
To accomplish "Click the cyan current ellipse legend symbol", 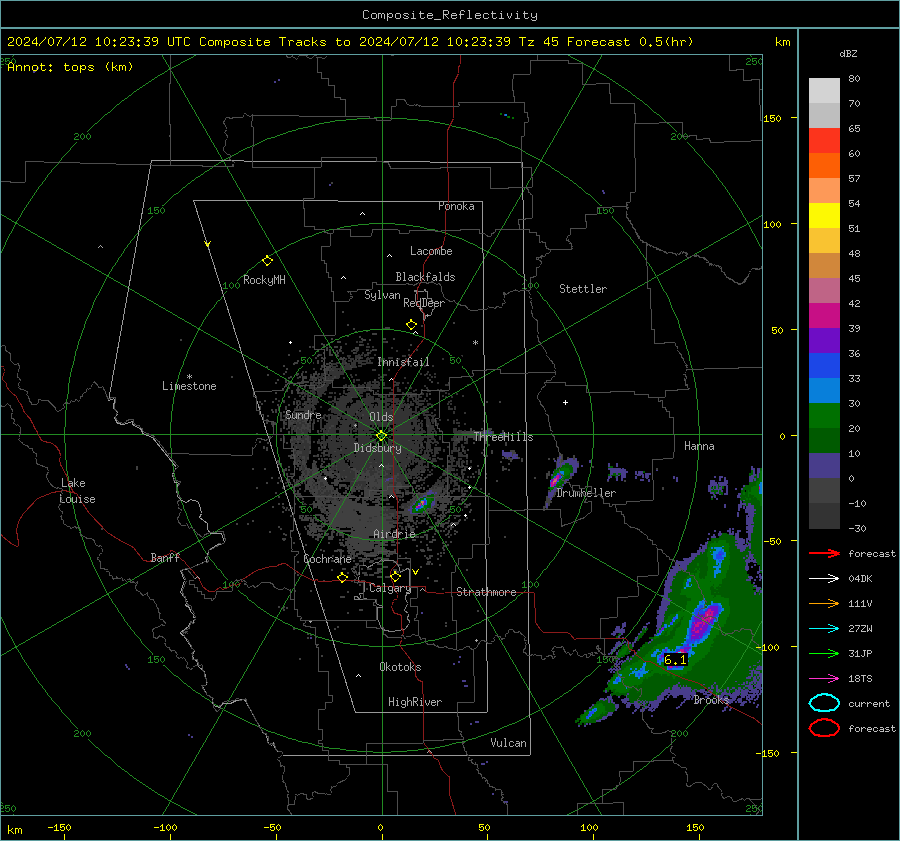I will (824, 703).
